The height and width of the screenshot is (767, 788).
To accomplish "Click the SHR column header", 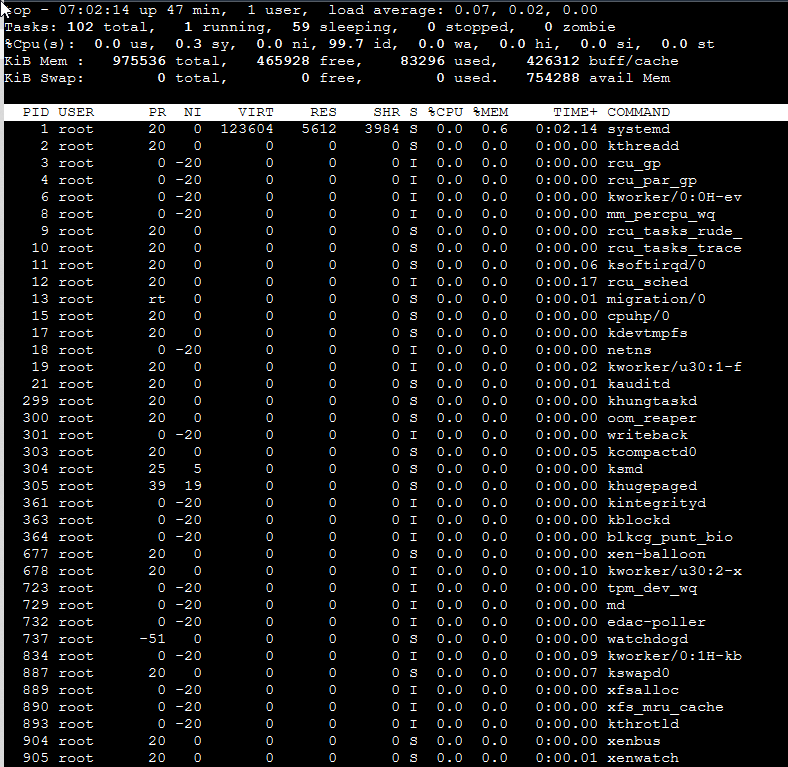I will coord(386,112).
